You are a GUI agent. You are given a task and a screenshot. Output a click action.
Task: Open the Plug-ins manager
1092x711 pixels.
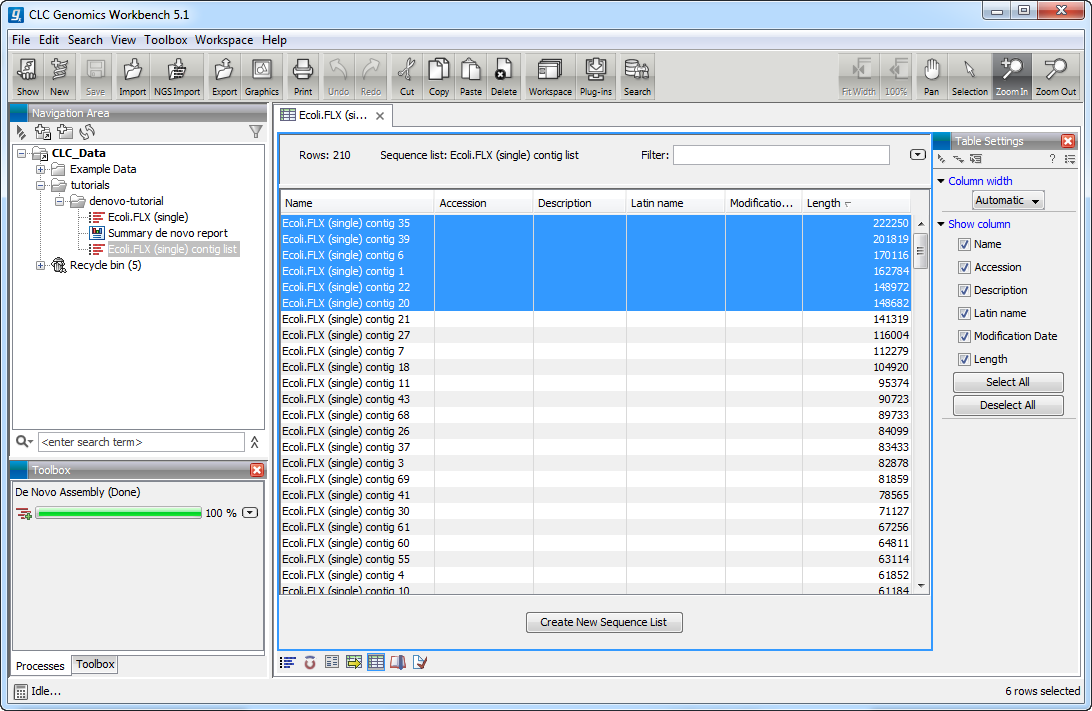point(595,77)
